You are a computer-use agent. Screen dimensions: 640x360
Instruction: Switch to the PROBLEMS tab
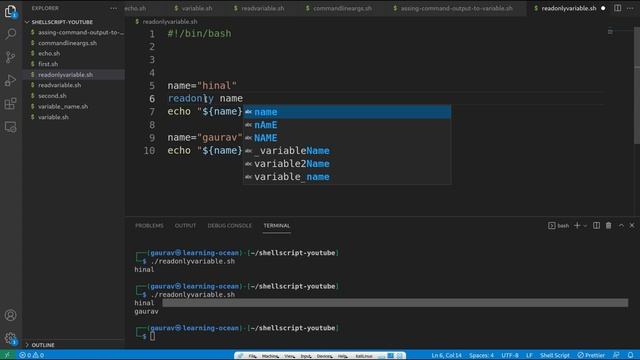pyautogui.click(x=149, y=226)
